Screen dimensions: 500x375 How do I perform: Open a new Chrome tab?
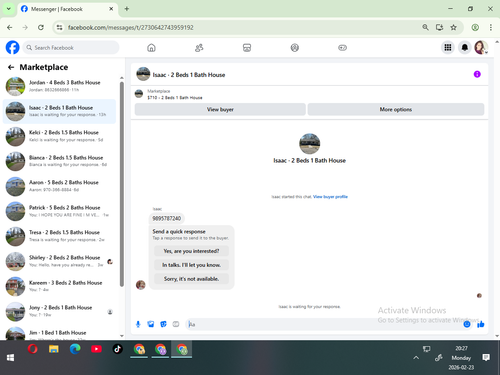(127, 9)
